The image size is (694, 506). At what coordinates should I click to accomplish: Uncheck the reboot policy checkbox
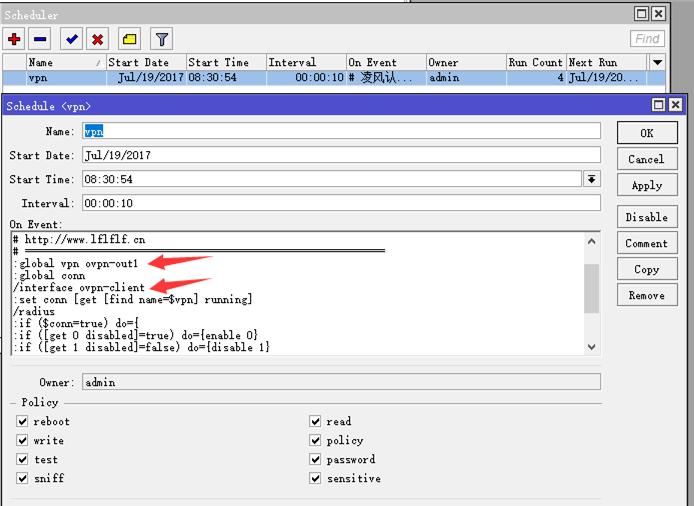point(22,422)
